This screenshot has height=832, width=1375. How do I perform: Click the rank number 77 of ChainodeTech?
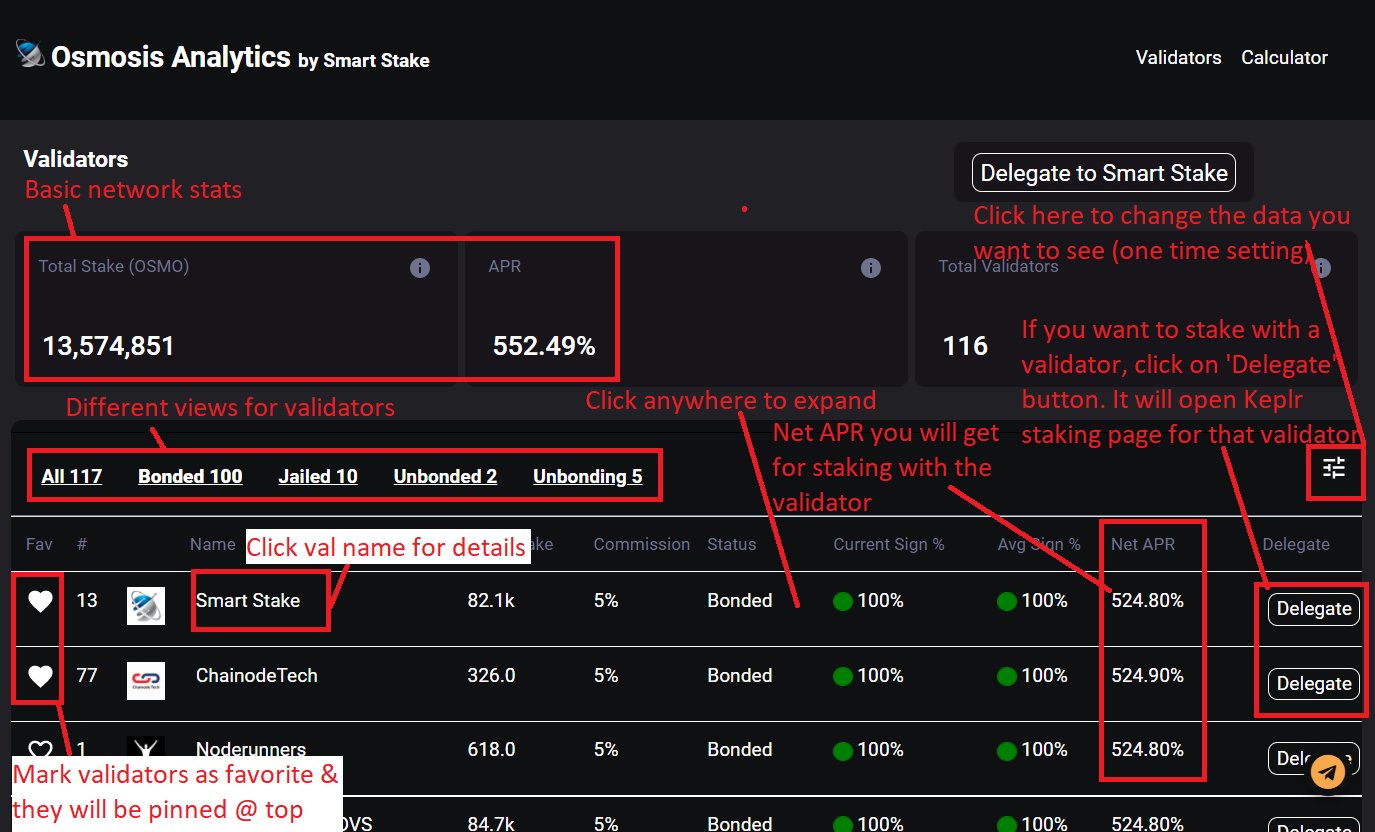click(x=87, y=676)
